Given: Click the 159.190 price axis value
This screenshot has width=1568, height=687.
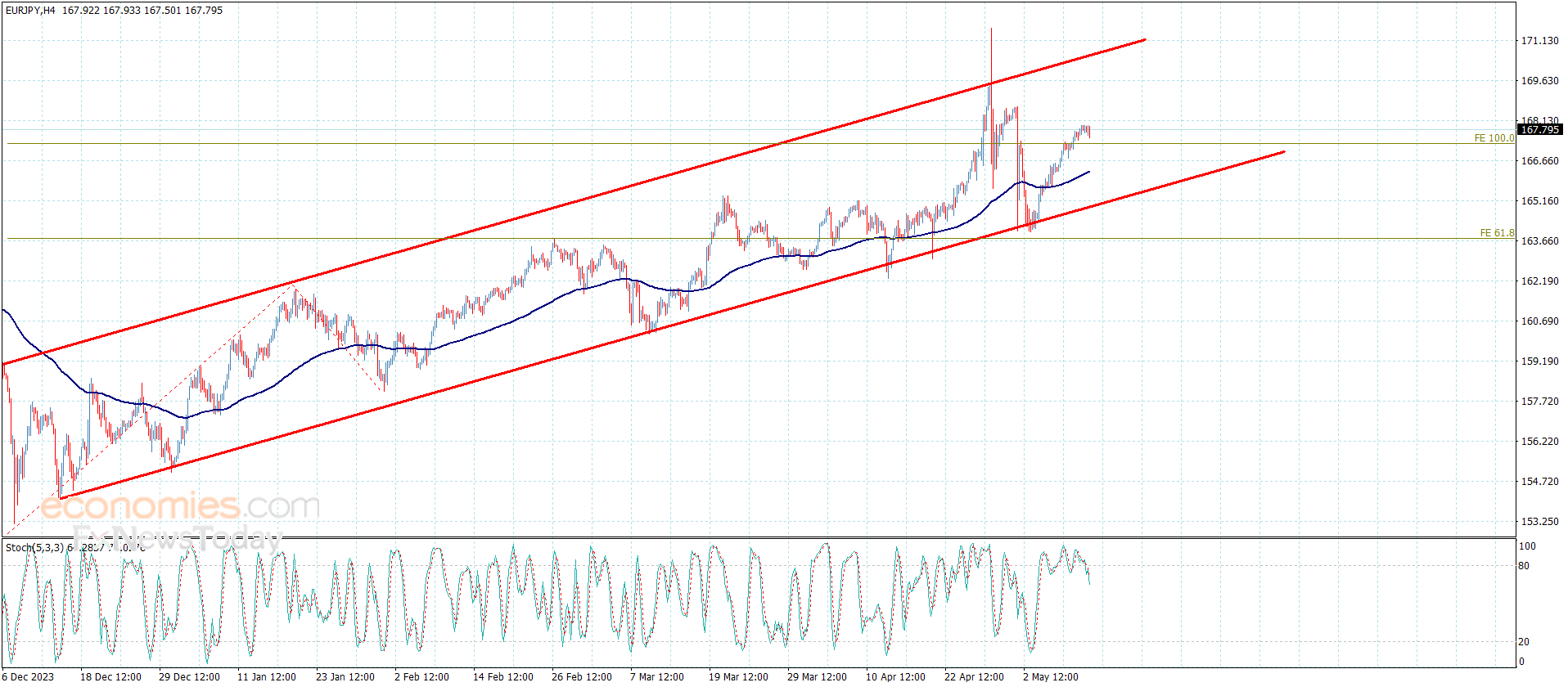Looking at the screenshot, I should (x=1539, y=361).
